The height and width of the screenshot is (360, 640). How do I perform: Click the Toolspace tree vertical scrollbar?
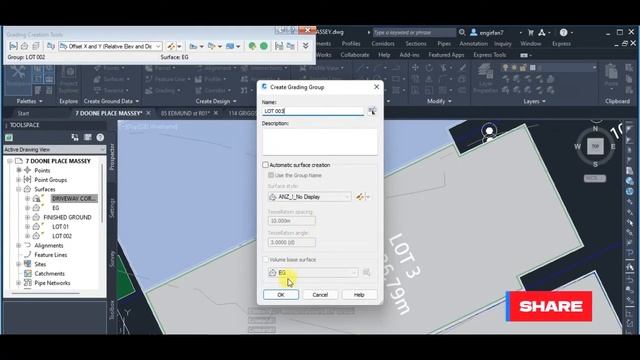tap(102, 193)
